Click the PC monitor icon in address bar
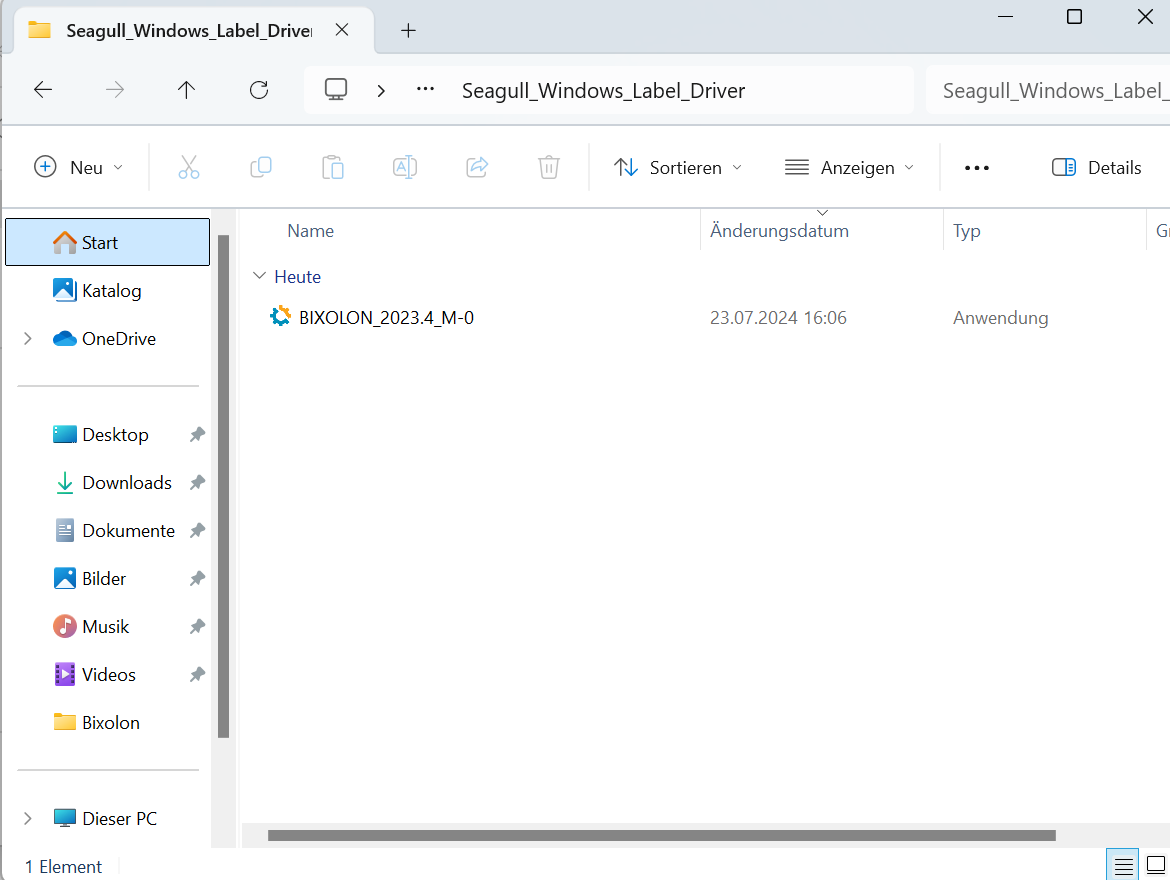 point(336,90)
